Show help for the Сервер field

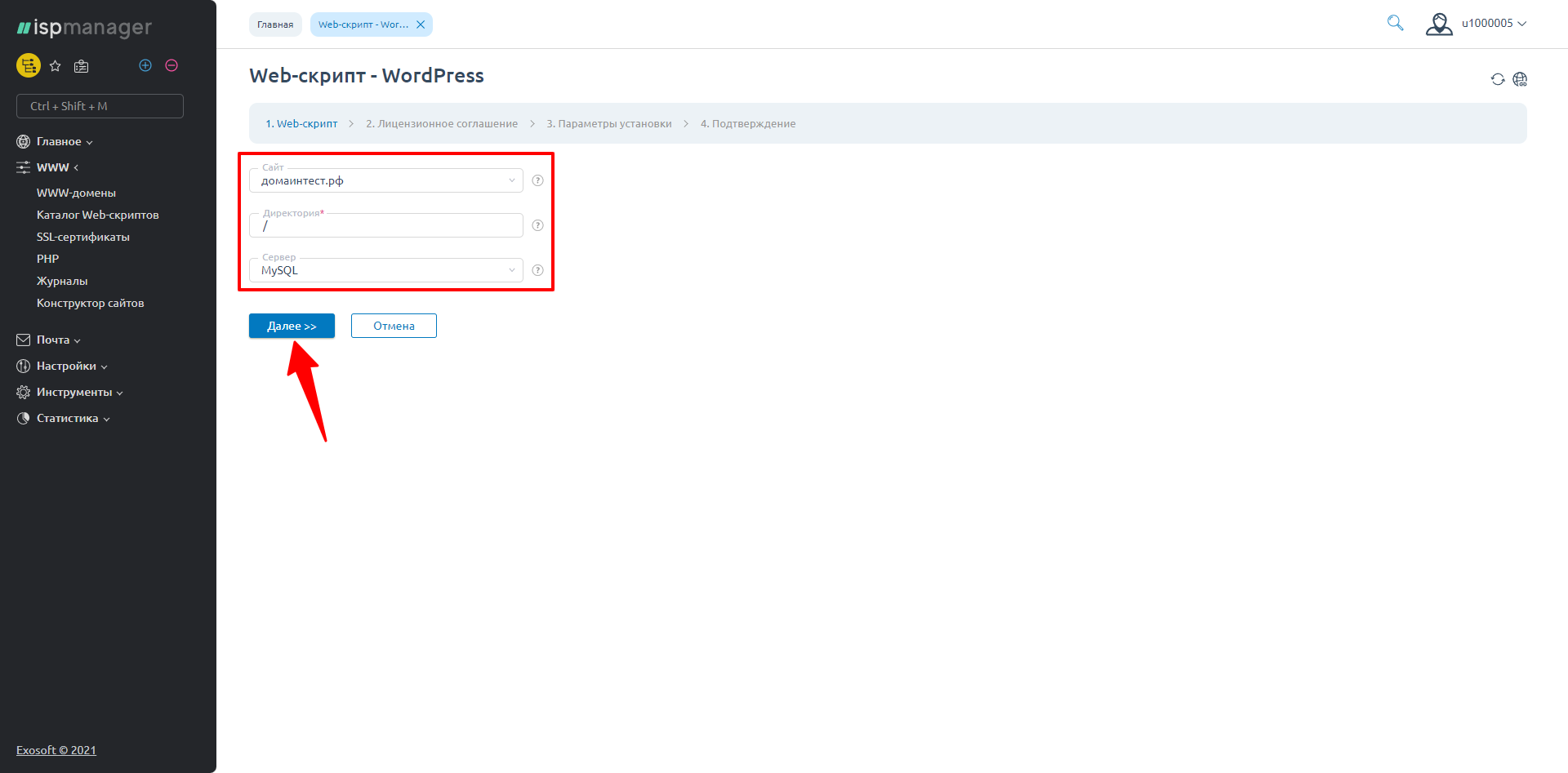click(537, 270)
